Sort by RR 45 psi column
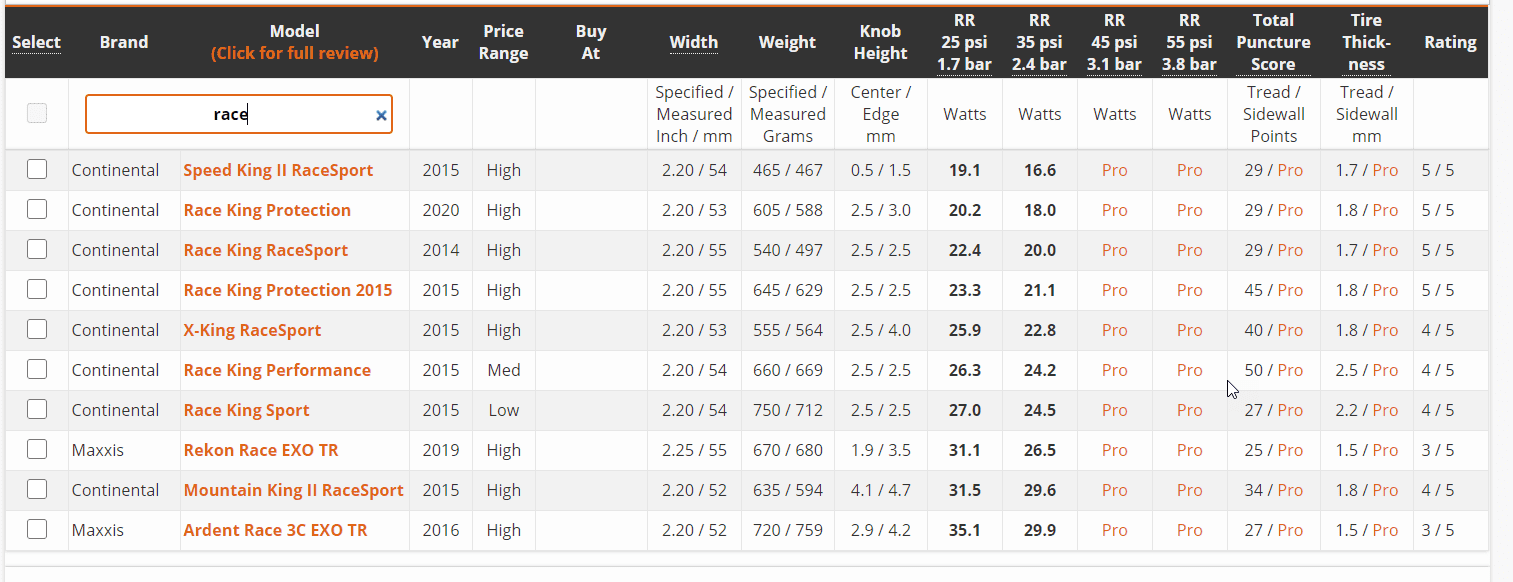This screenshot has width=1513, height=582. coord(1114,42)
